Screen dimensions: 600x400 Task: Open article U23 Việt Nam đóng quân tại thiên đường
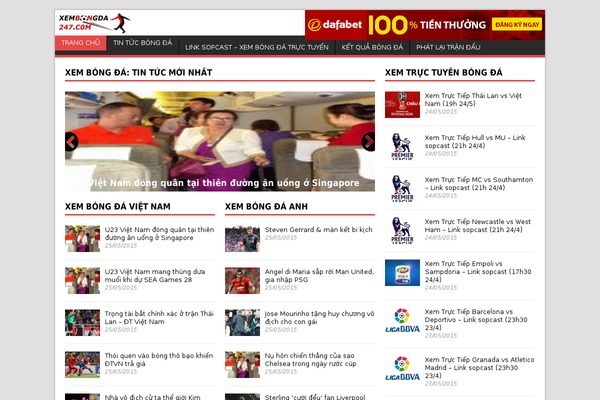[159, 233]
